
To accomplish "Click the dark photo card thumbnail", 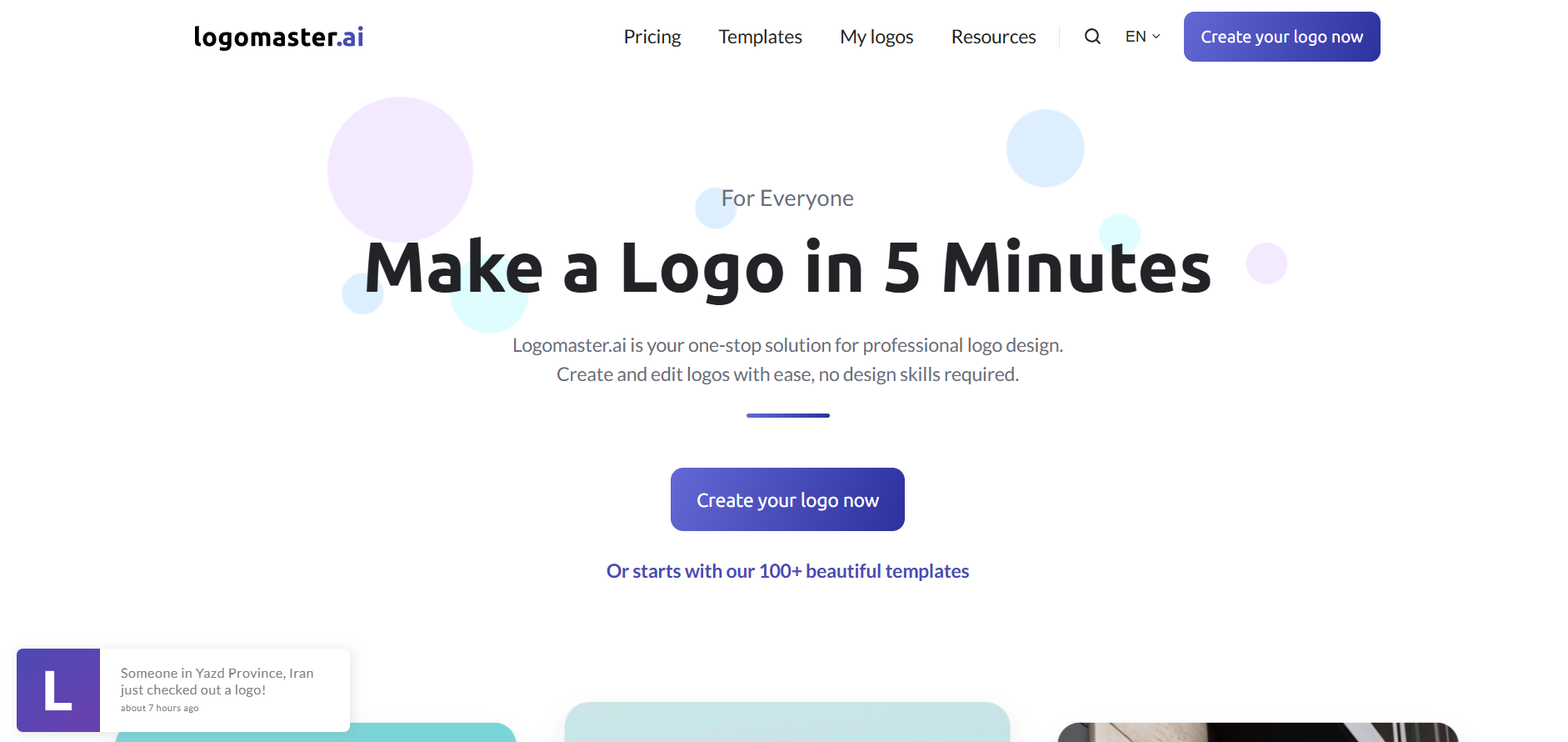I will coord(1258,733).
